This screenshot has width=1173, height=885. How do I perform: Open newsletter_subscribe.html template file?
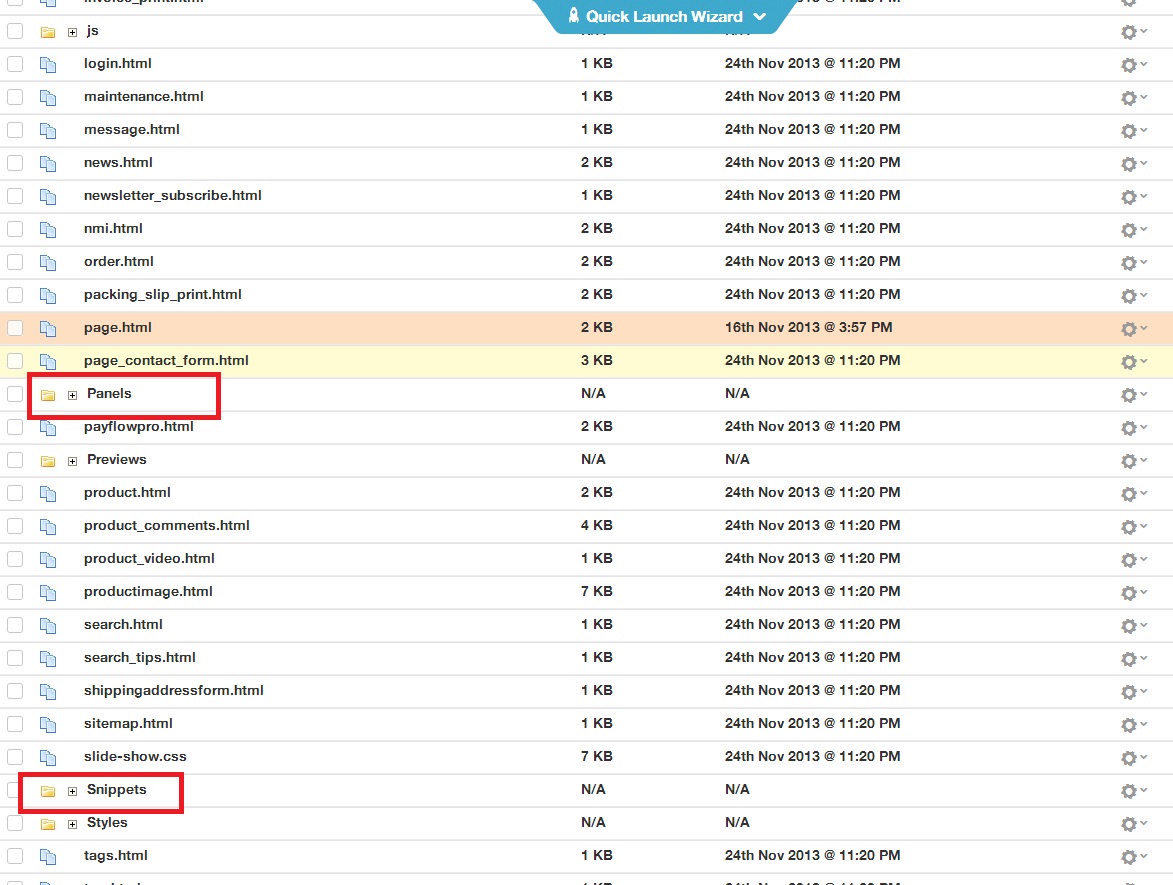tap(172, 195)
